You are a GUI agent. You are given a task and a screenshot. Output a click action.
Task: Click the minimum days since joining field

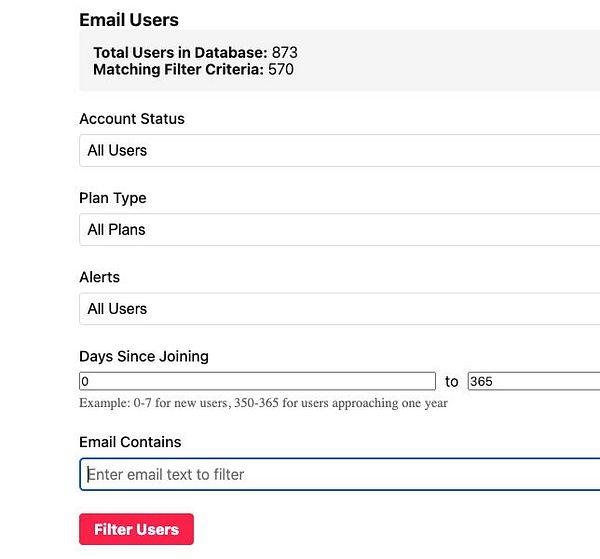click(x=257, y=381)
